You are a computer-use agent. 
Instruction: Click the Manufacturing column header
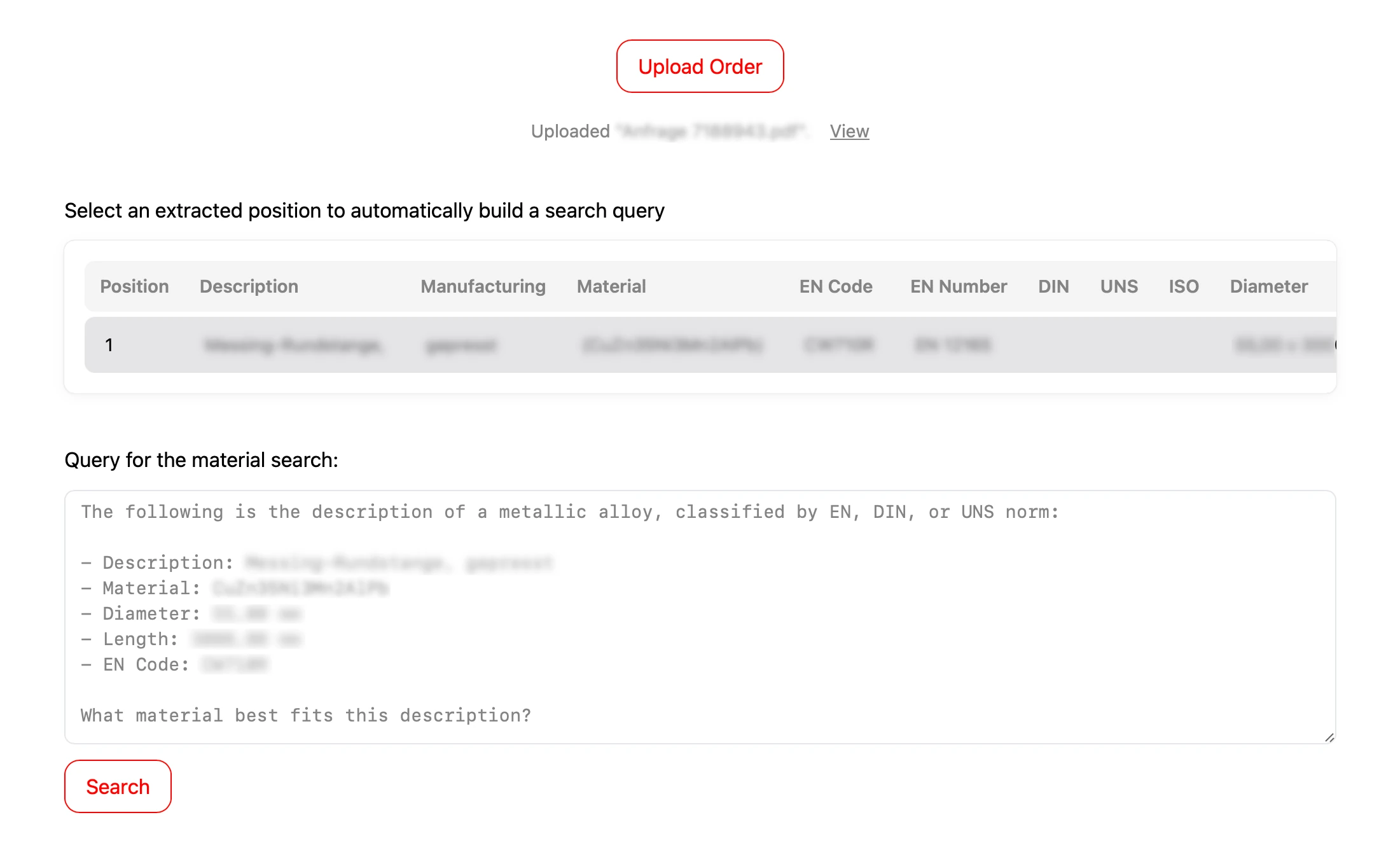[x=482, y=286]
